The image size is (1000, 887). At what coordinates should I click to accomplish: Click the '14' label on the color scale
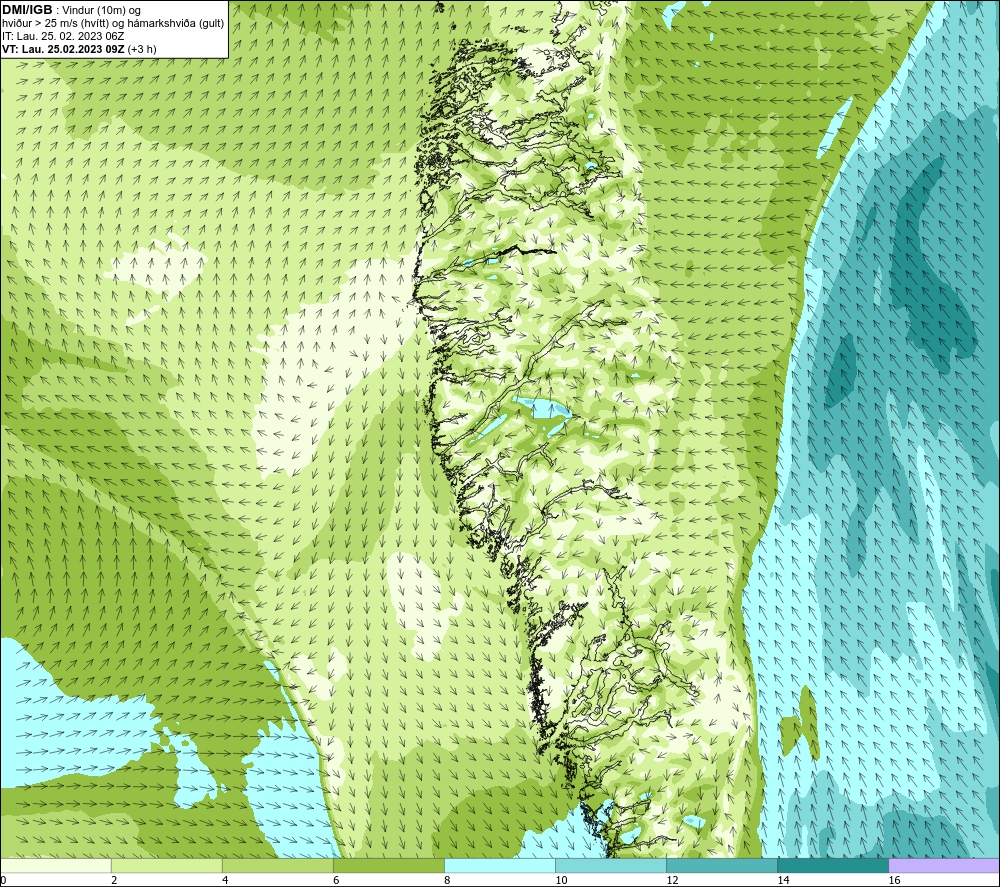783,881
